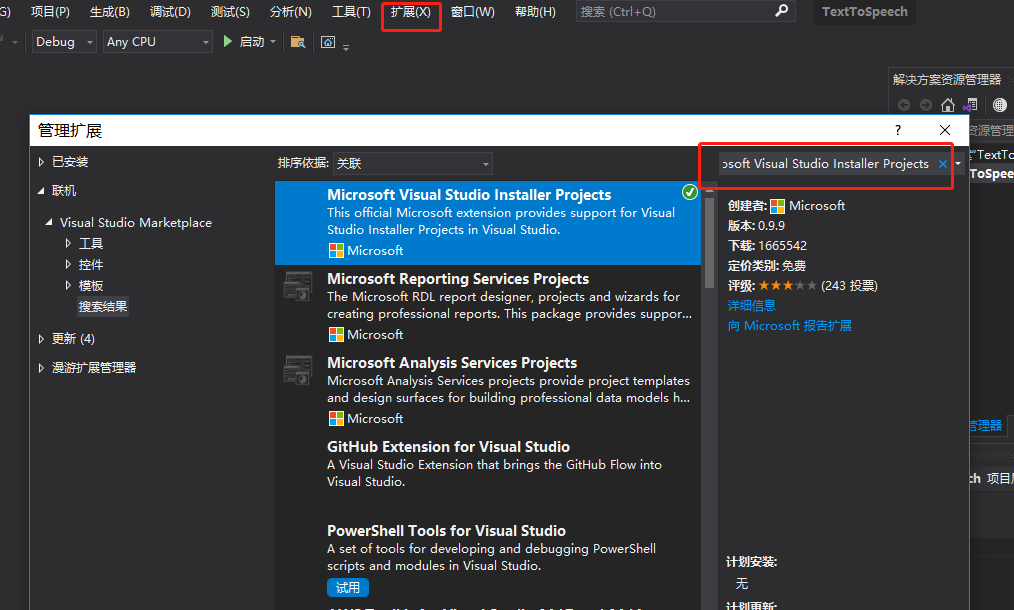Open the 调试(D) menu
The width and height of the screenshot is (1014, 610).
[x=170, y=12]
